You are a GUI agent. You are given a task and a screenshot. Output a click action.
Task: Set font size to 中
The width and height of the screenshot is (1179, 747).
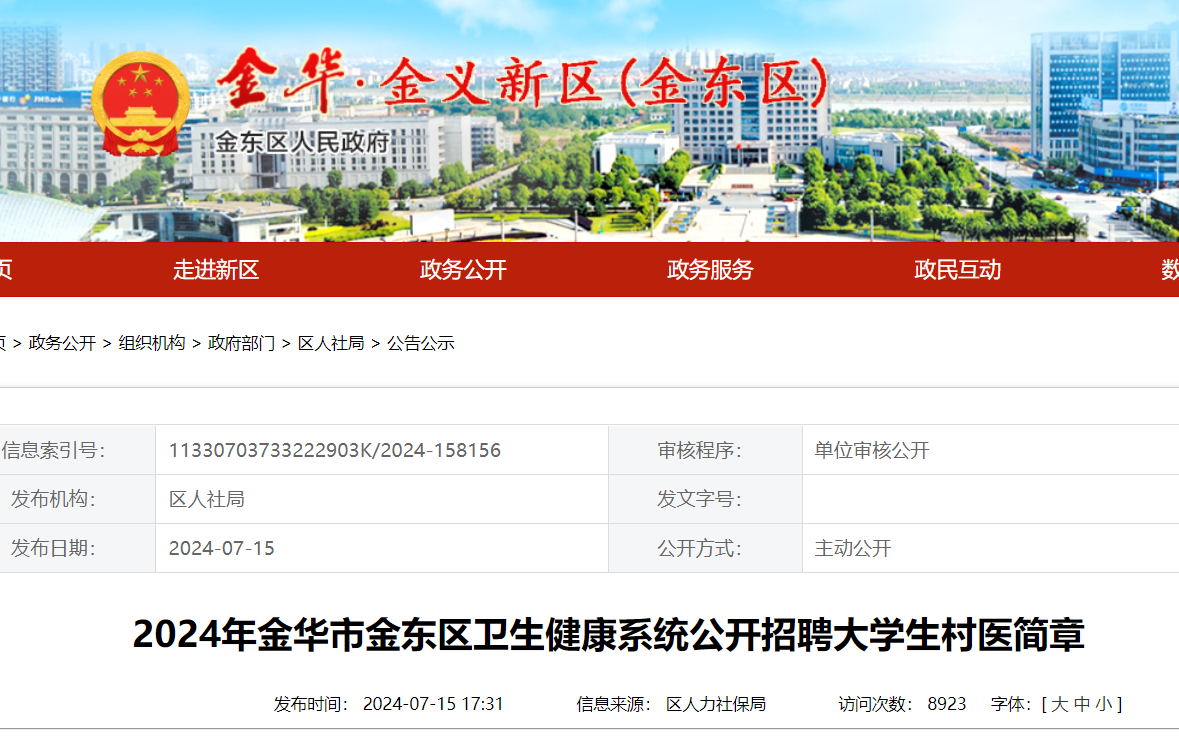tap(1082, 704)
